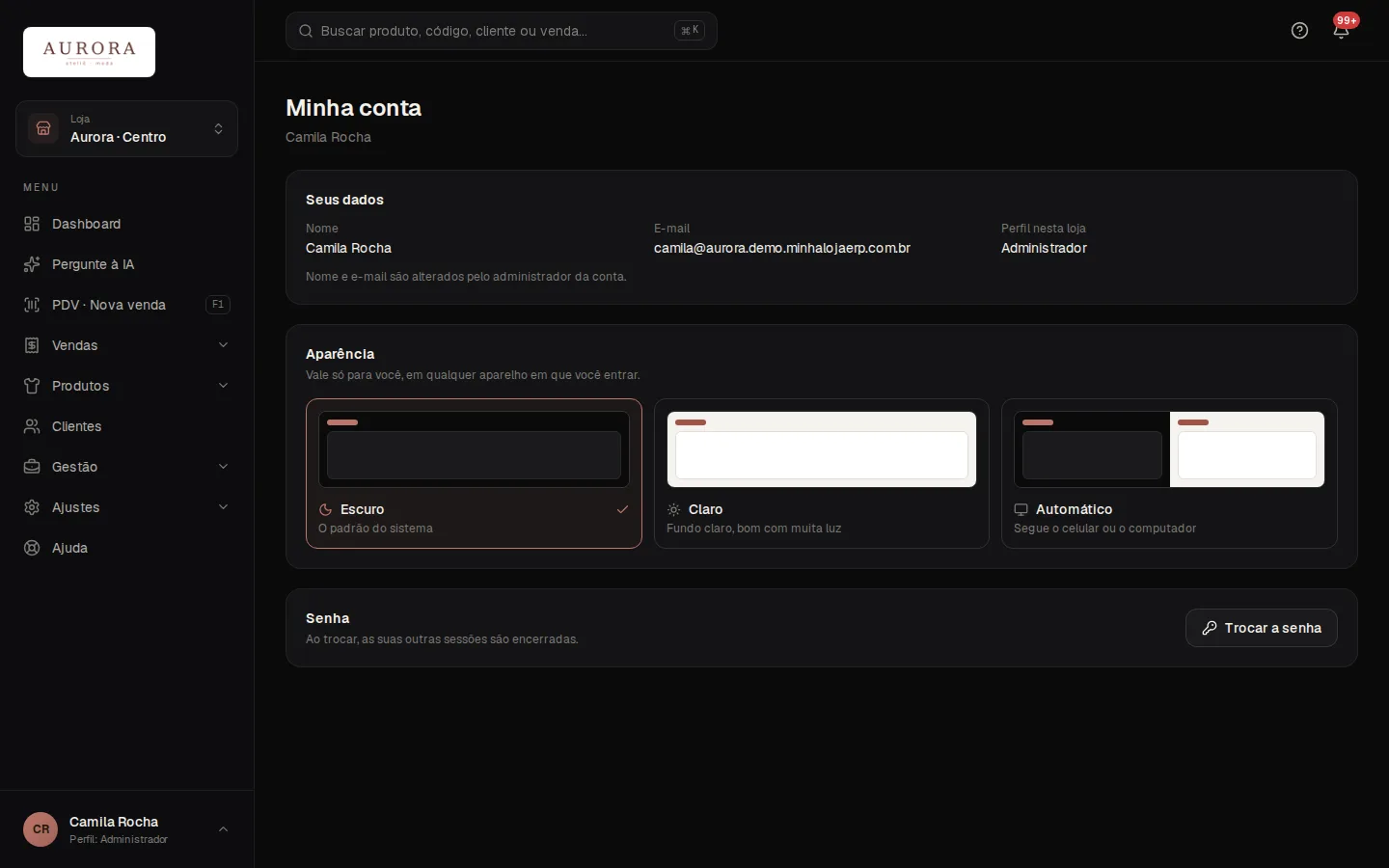Click the 'Perfil: Administrador' text in sidebar
This screenshot has width=1389, height=868.
pos(119,839)
